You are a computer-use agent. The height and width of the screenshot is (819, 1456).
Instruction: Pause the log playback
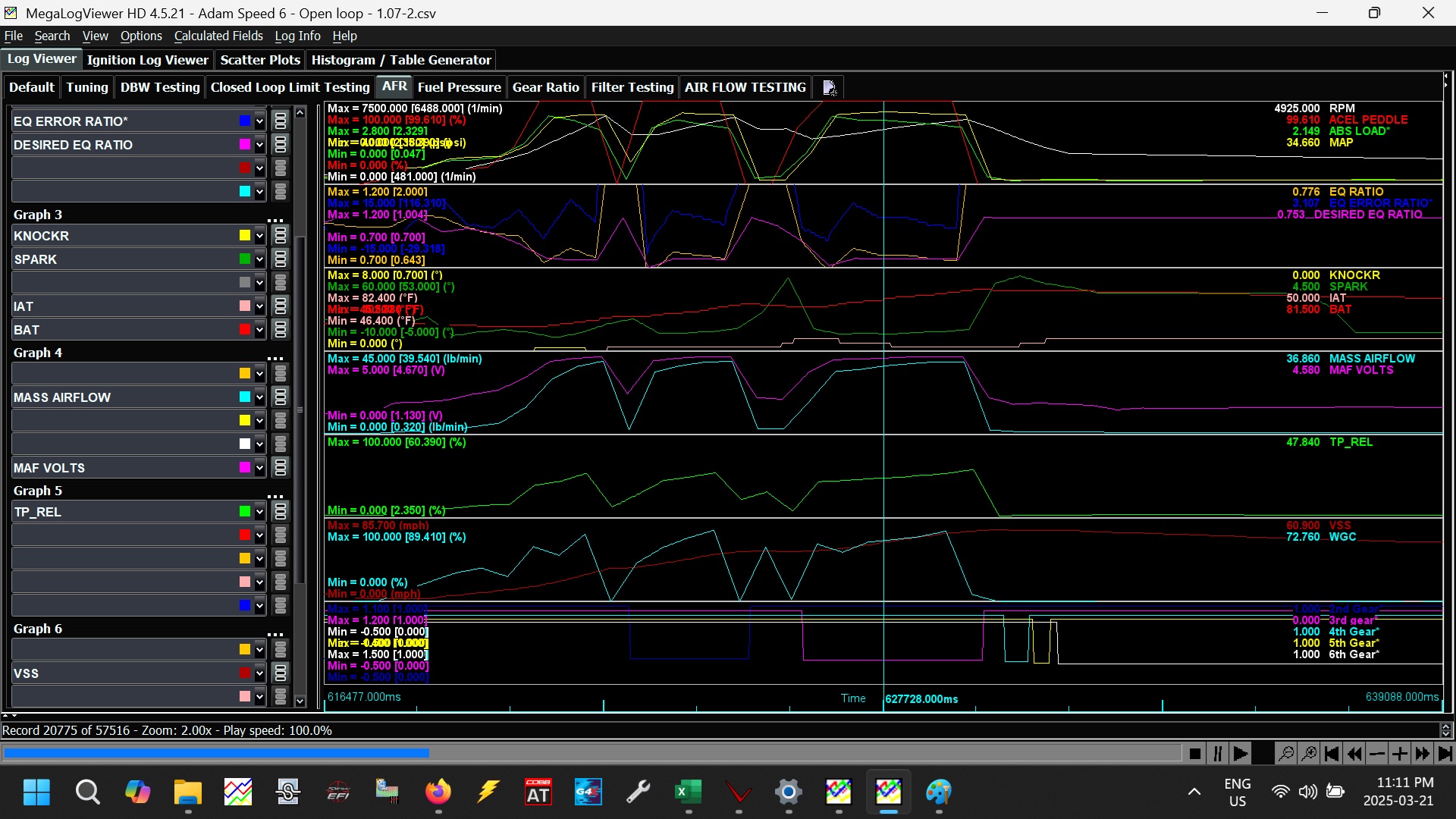[1218, 754]
